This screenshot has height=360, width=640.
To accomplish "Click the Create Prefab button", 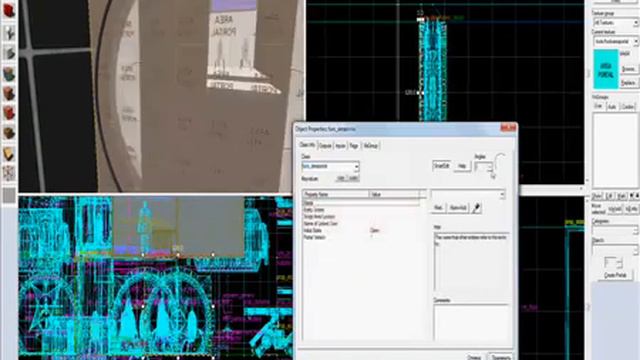I will click(616, 275).
